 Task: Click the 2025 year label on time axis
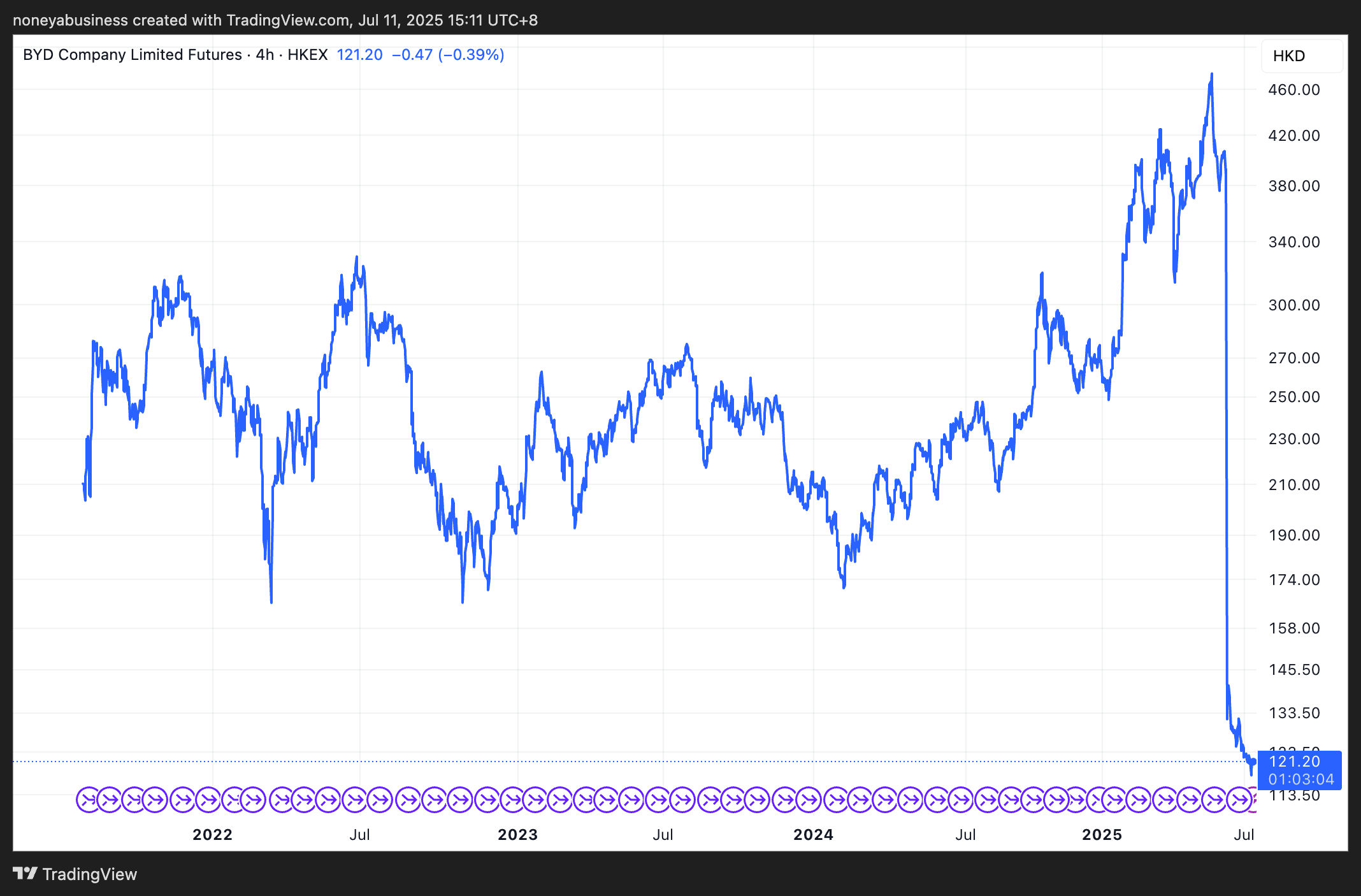tap(1102, 835)
